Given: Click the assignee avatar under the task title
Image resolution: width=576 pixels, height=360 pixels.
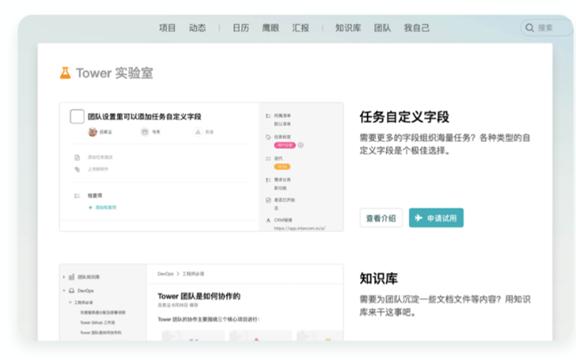Looking at the screenshot, I should [x=93, y=132].
